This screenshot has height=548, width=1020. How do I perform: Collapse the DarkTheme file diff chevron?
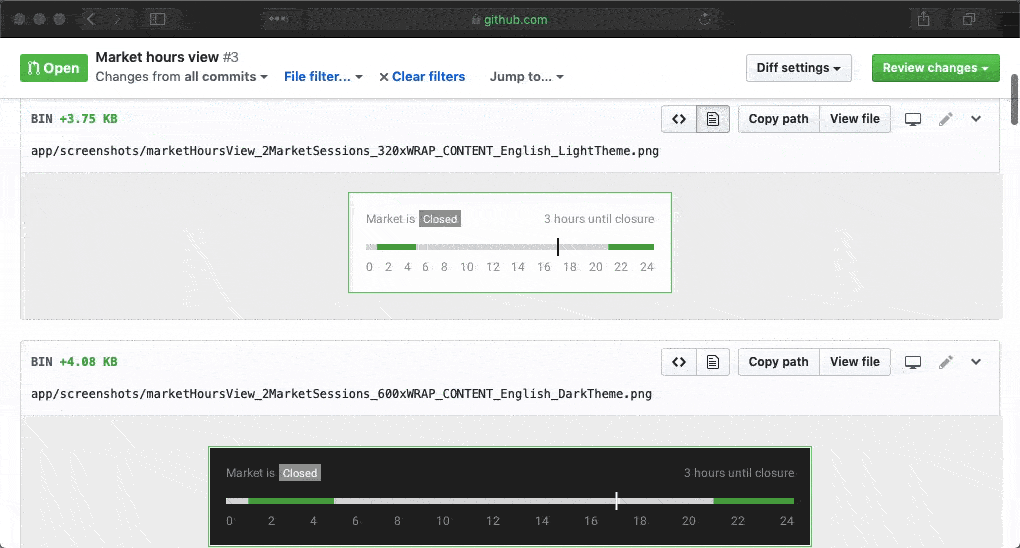977,362
